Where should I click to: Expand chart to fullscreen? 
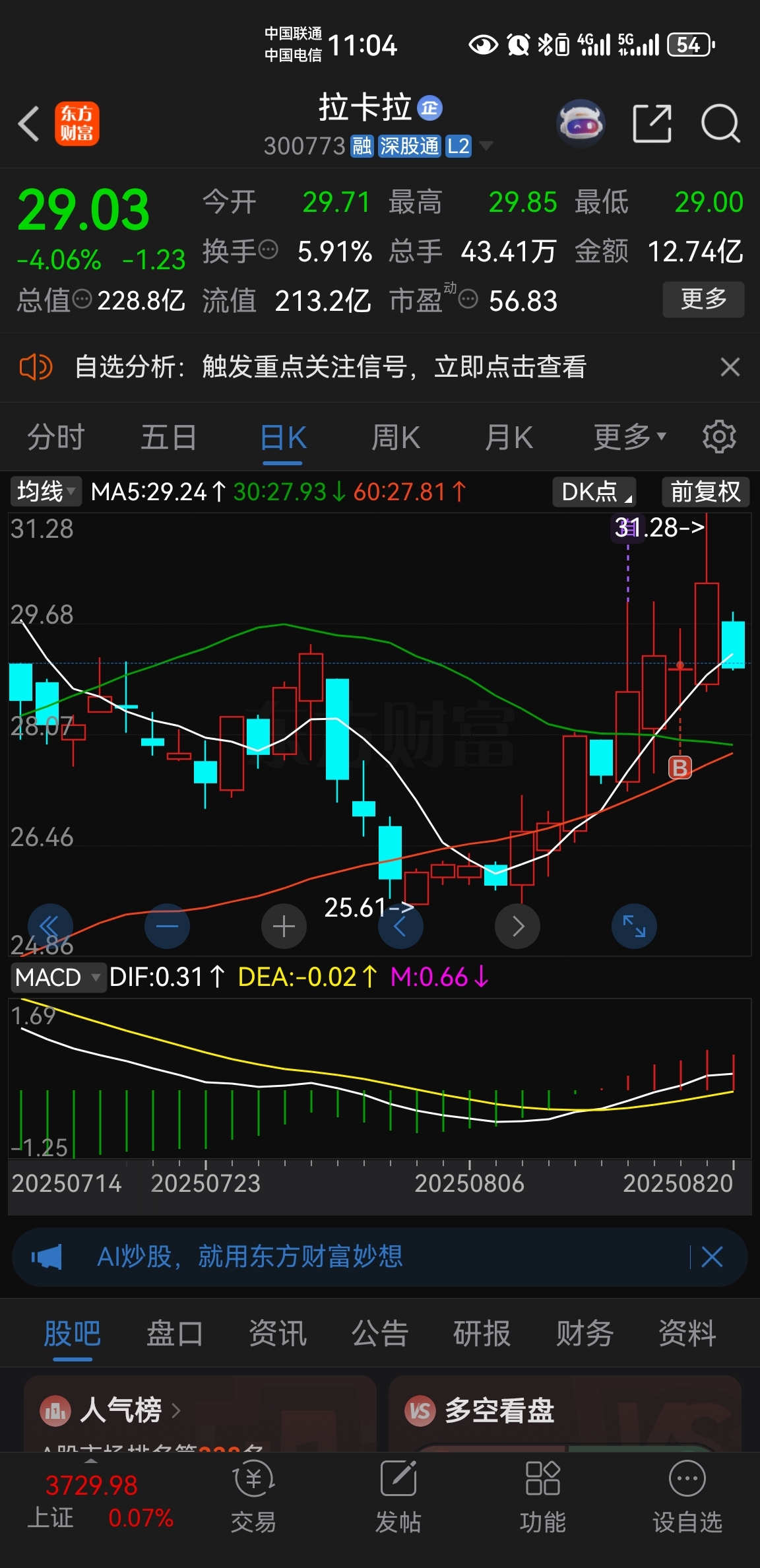tap(634, 926)
